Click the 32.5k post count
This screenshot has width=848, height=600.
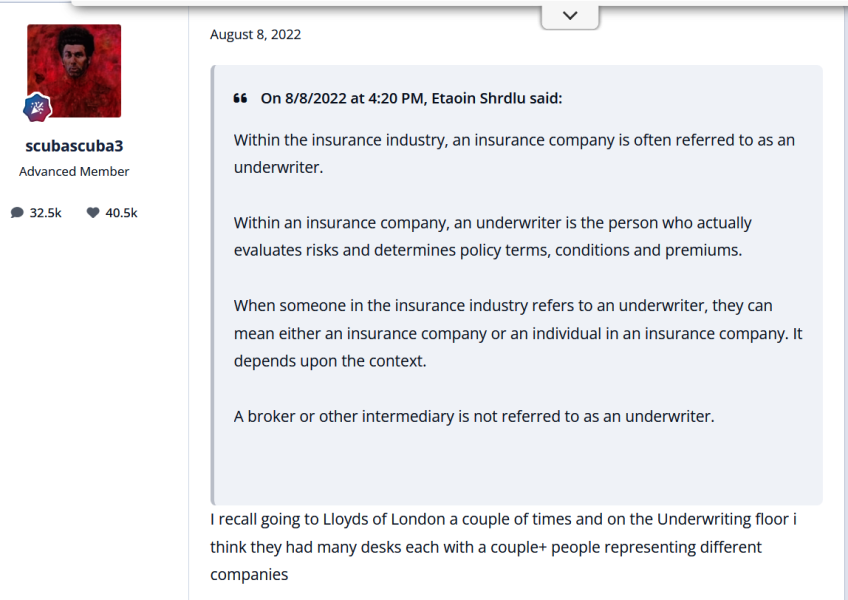(45, 212)
